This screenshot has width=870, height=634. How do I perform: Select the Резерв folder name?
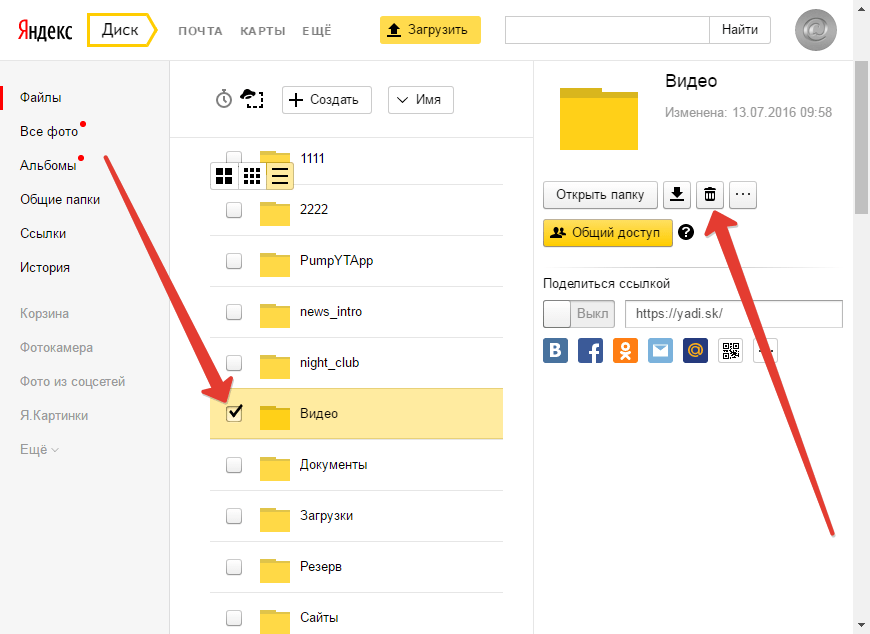click(x=321, y=567)
